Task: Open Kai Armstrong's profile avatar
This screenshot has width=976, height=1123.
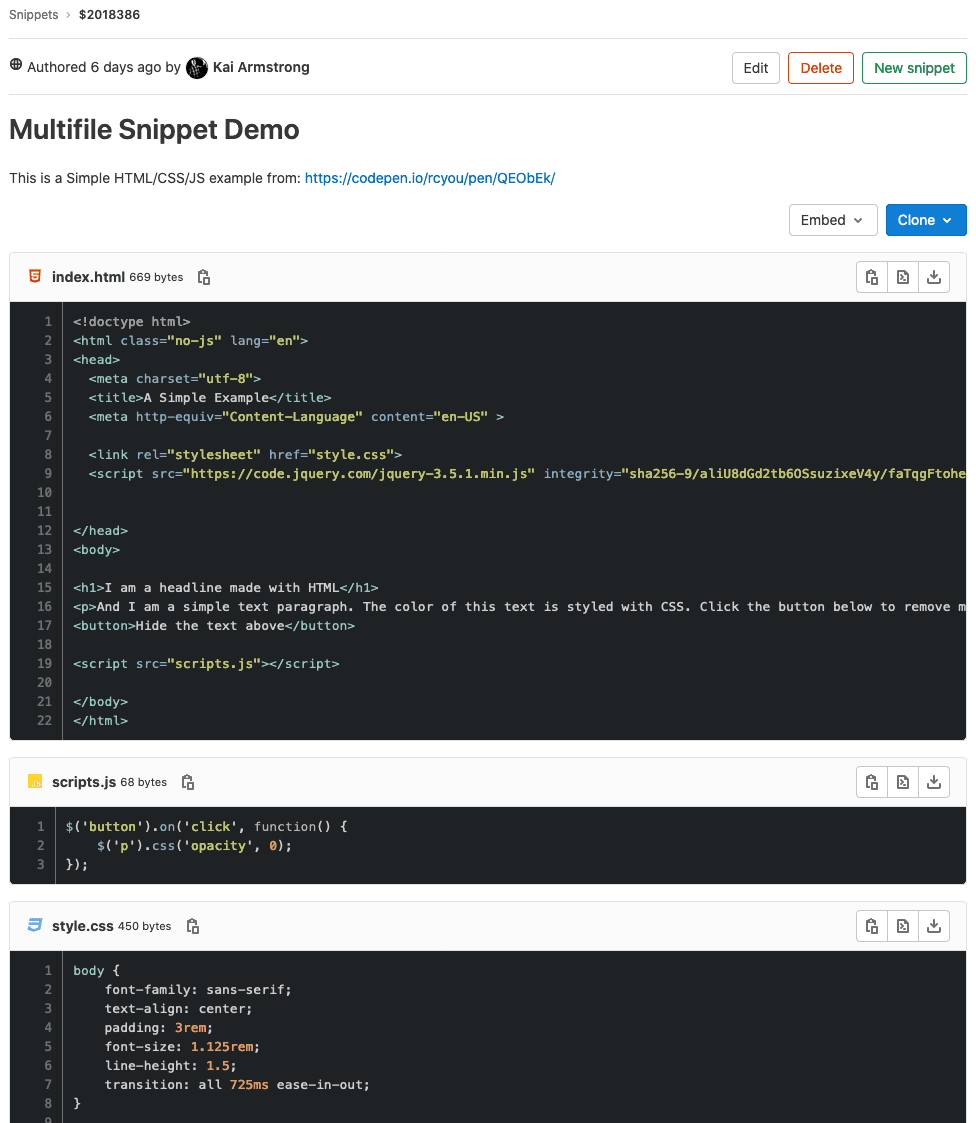Action: pyautogui.click(x=197, y=68)
